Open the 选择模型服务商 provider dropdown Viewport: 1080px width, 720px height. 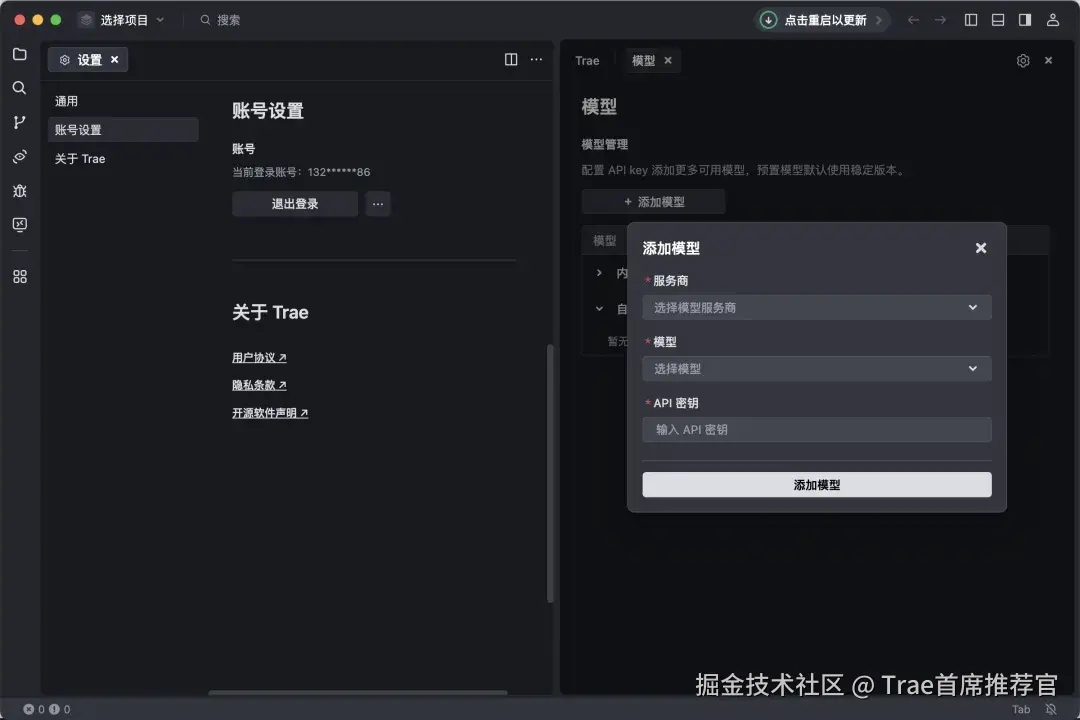817,307
